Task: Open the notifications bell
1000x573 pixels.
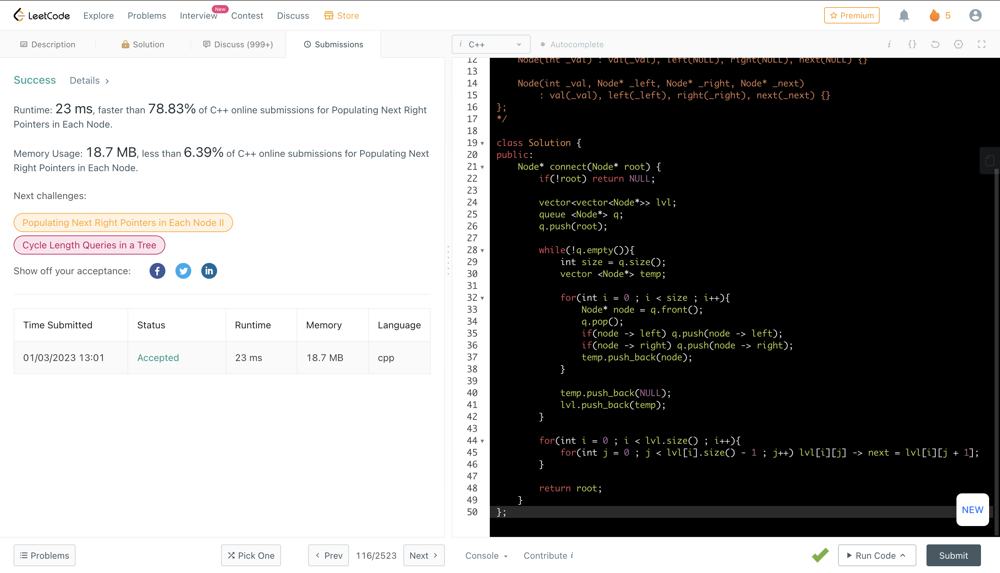Action: coord(904,15)
